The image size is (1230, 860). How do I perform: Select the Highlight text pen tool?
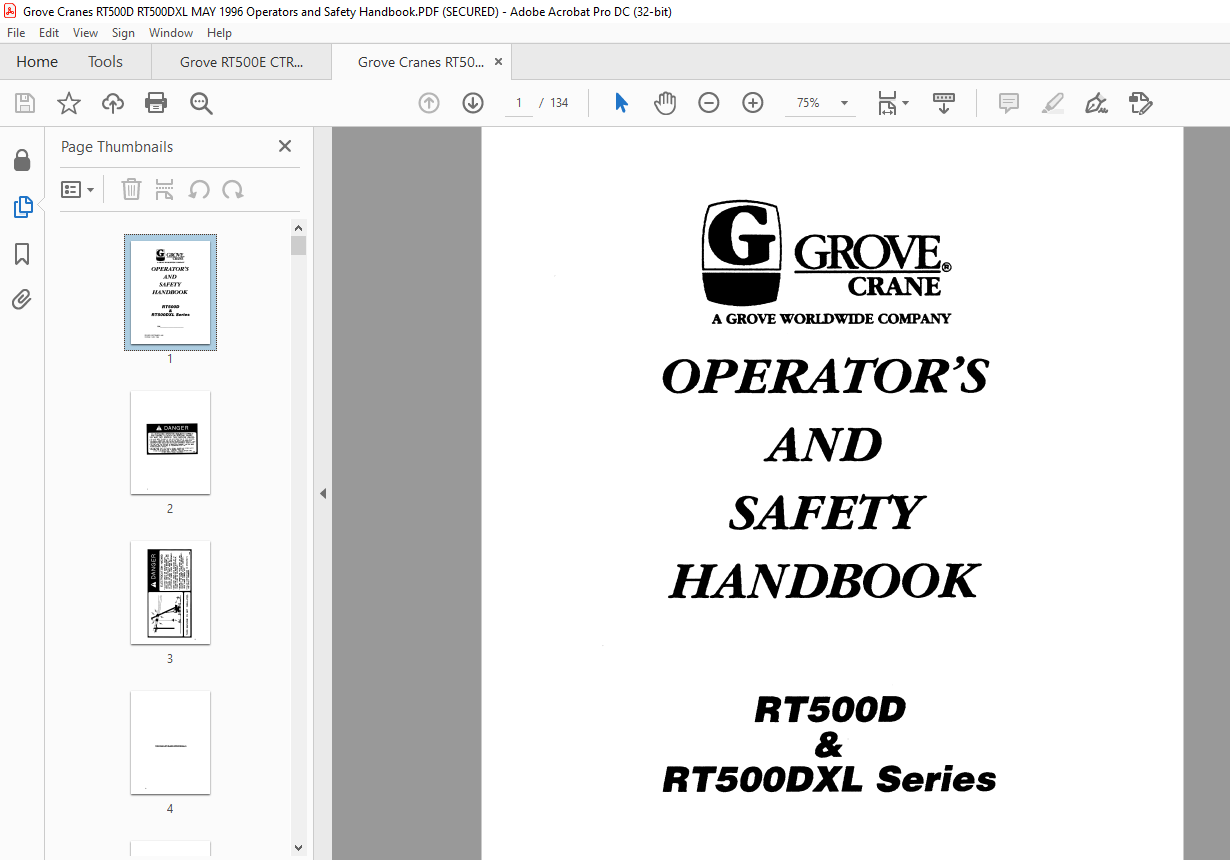point(1052,103)
